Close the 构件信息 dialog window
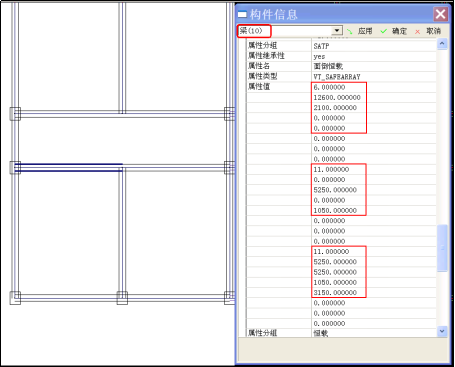The image size is (455, 367). 440,14
